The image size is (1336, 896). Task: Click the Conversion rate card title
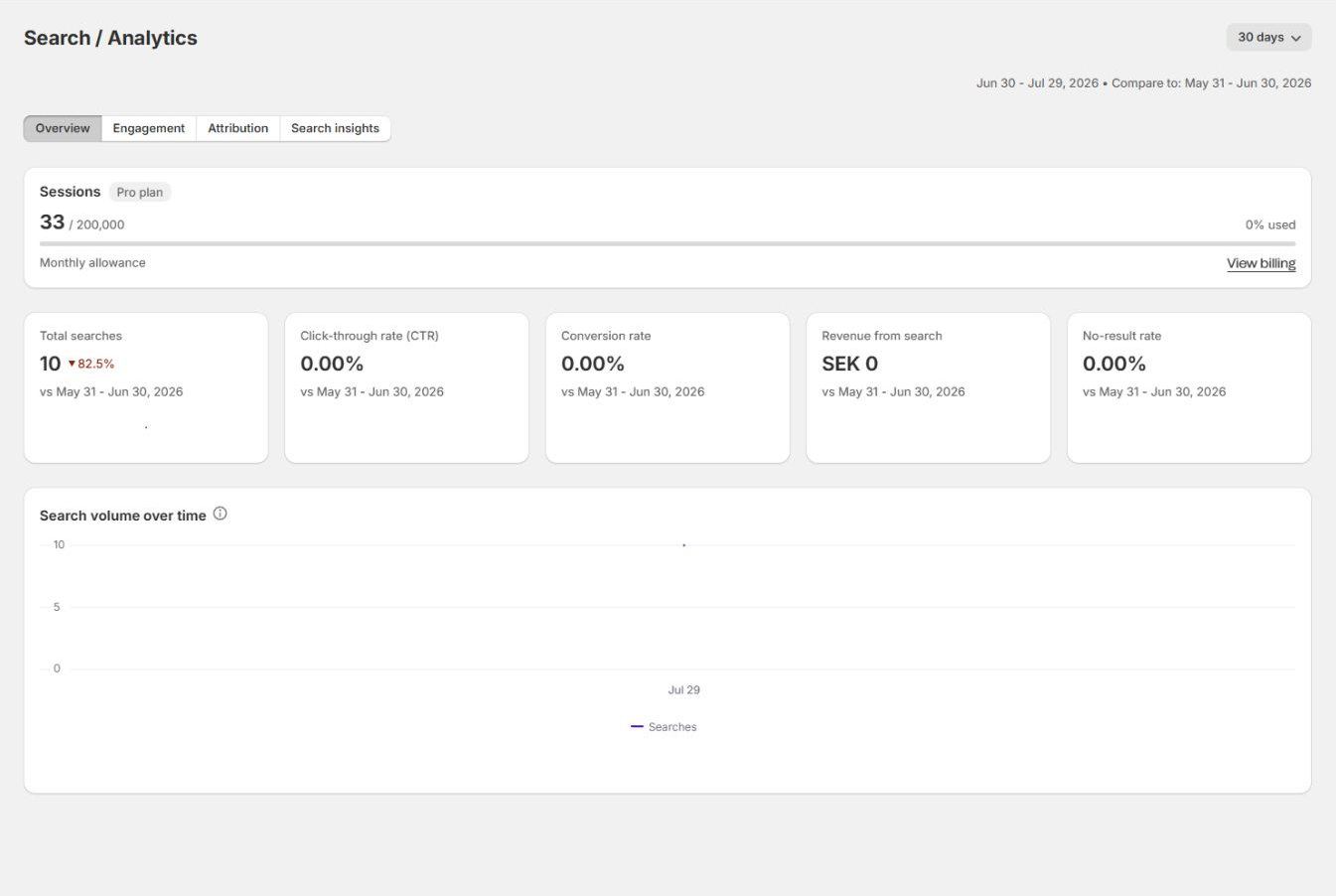click(606, 336)
